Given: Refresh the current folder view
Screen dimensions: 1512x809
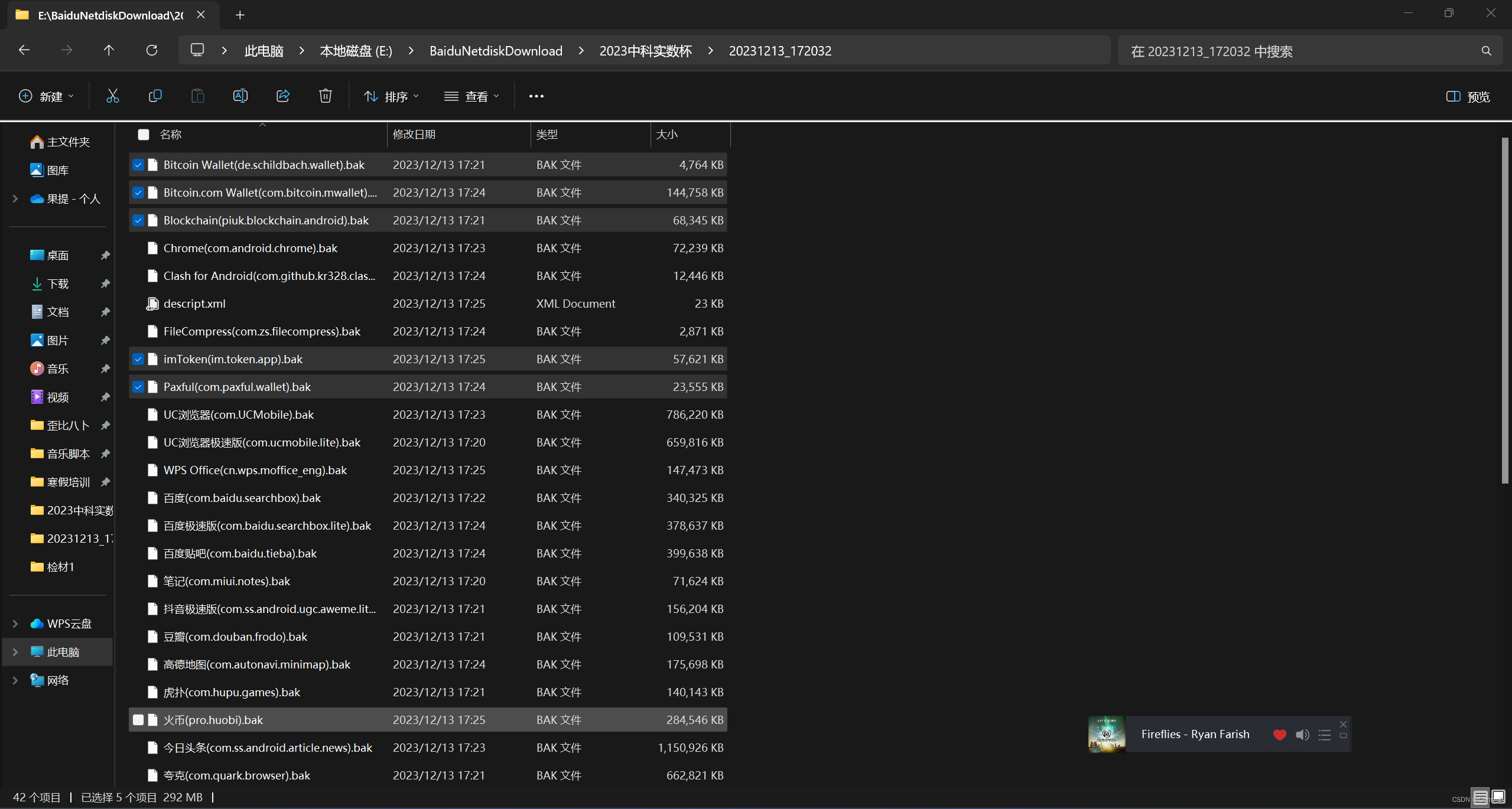Looking at the screenshot, I should (152, 51).
